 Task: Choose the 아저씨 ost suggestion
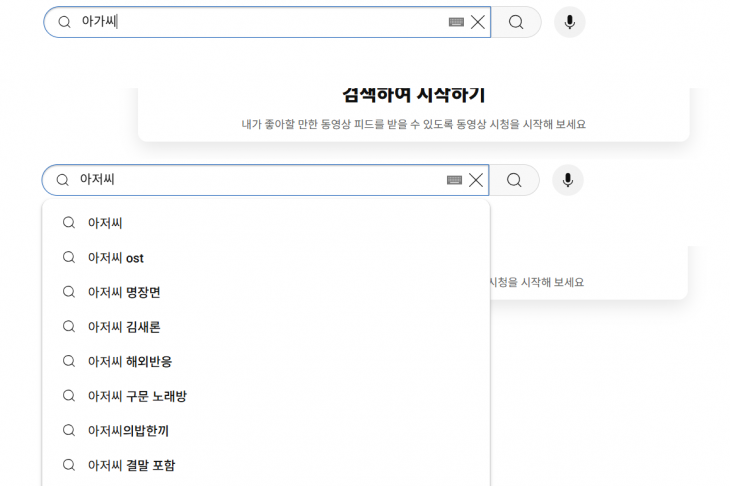116,258
